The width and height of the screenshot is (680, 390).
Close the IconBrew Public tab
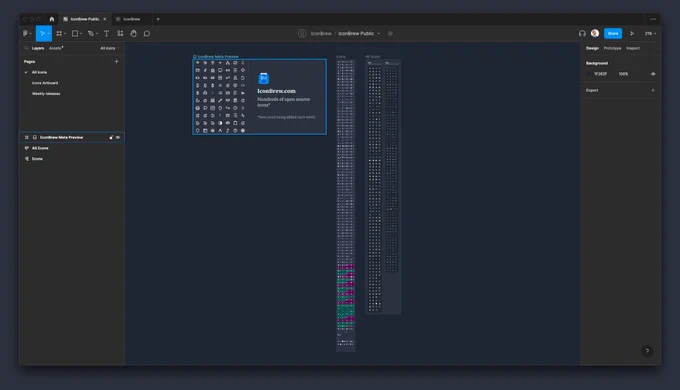105,19
